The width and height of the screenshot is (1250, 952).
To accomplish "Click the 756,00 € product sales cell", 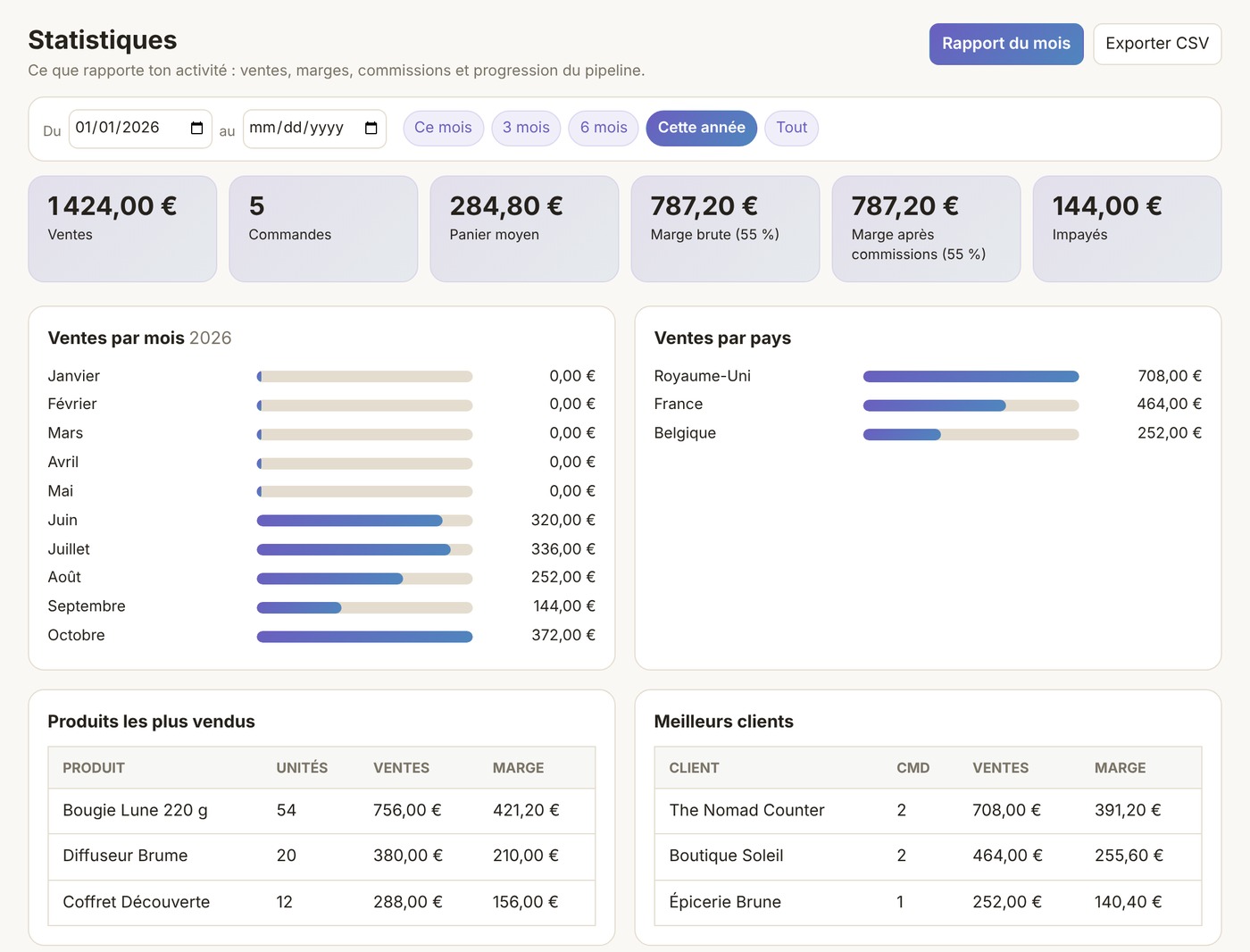I will coord(407,810).
